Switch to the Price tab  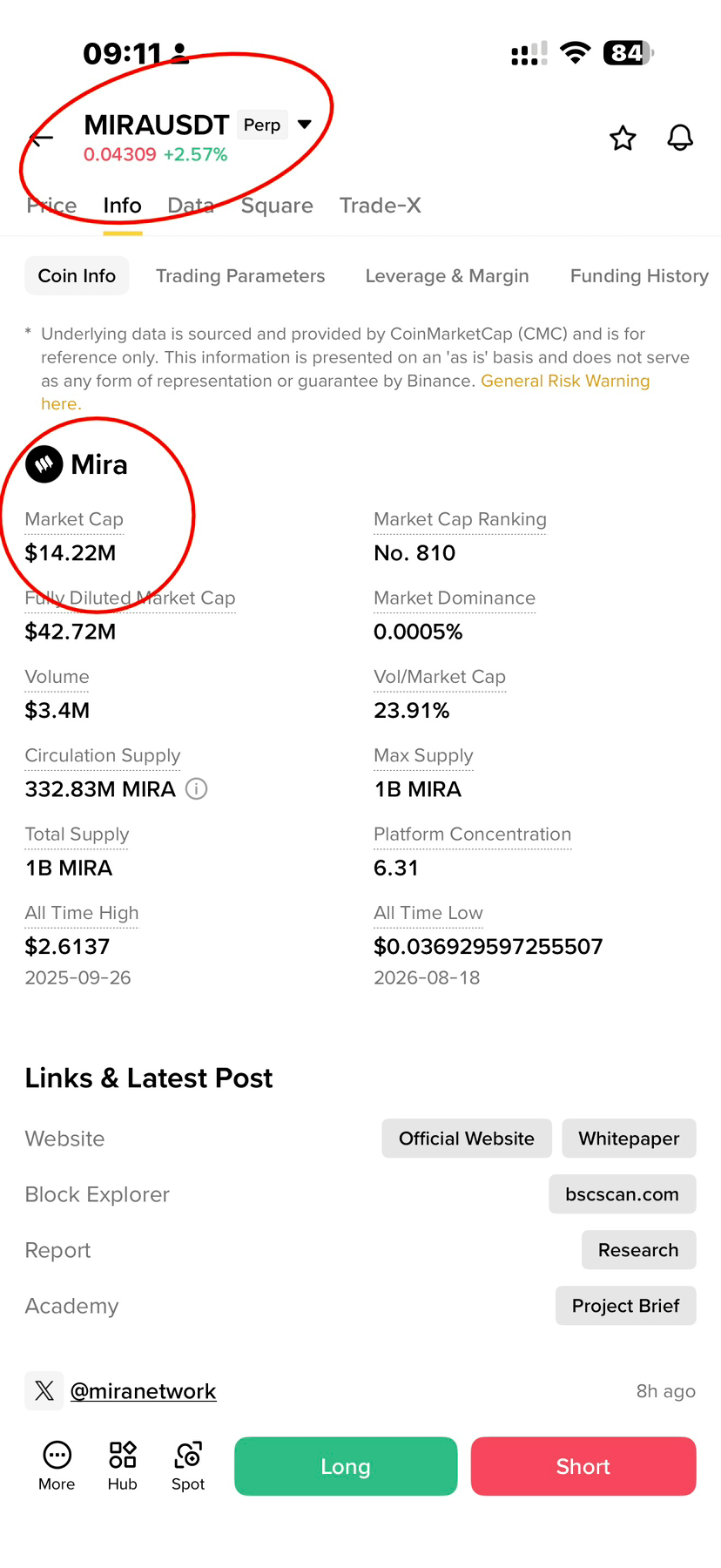click(x=51, y=206)
